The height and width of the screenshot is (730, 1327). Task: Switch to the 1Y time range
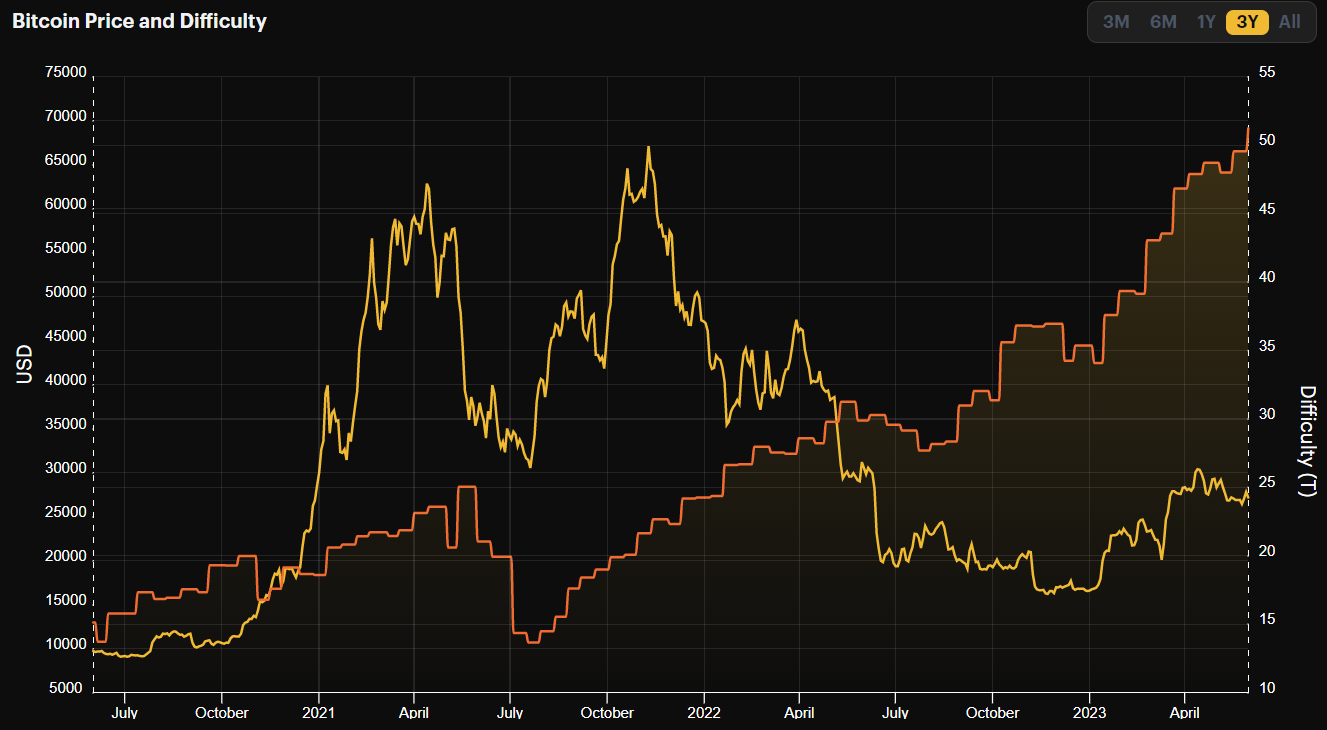[1206, 22]
